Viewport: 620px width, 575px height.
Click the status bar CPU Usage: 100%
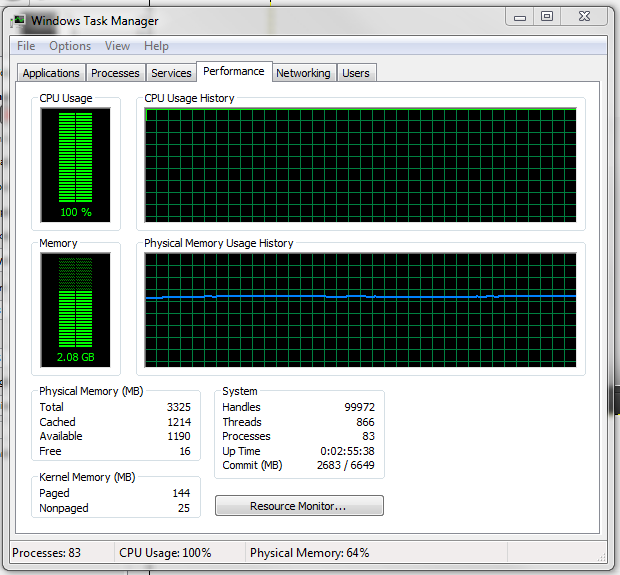pyautogui.click(x=165, y=552)
